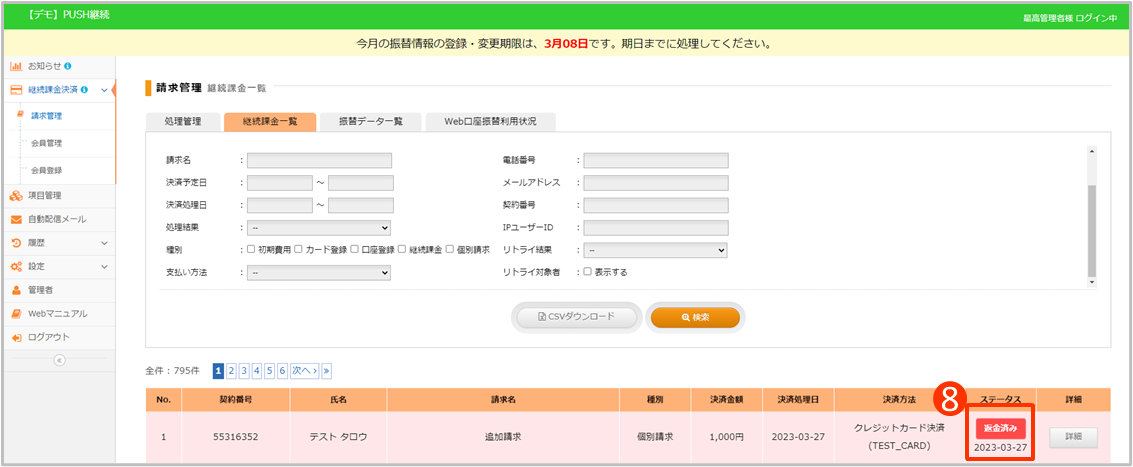Expand the リトライ結果 dropdown
This screenshot has width=1133, height=467.
point(655,250)
